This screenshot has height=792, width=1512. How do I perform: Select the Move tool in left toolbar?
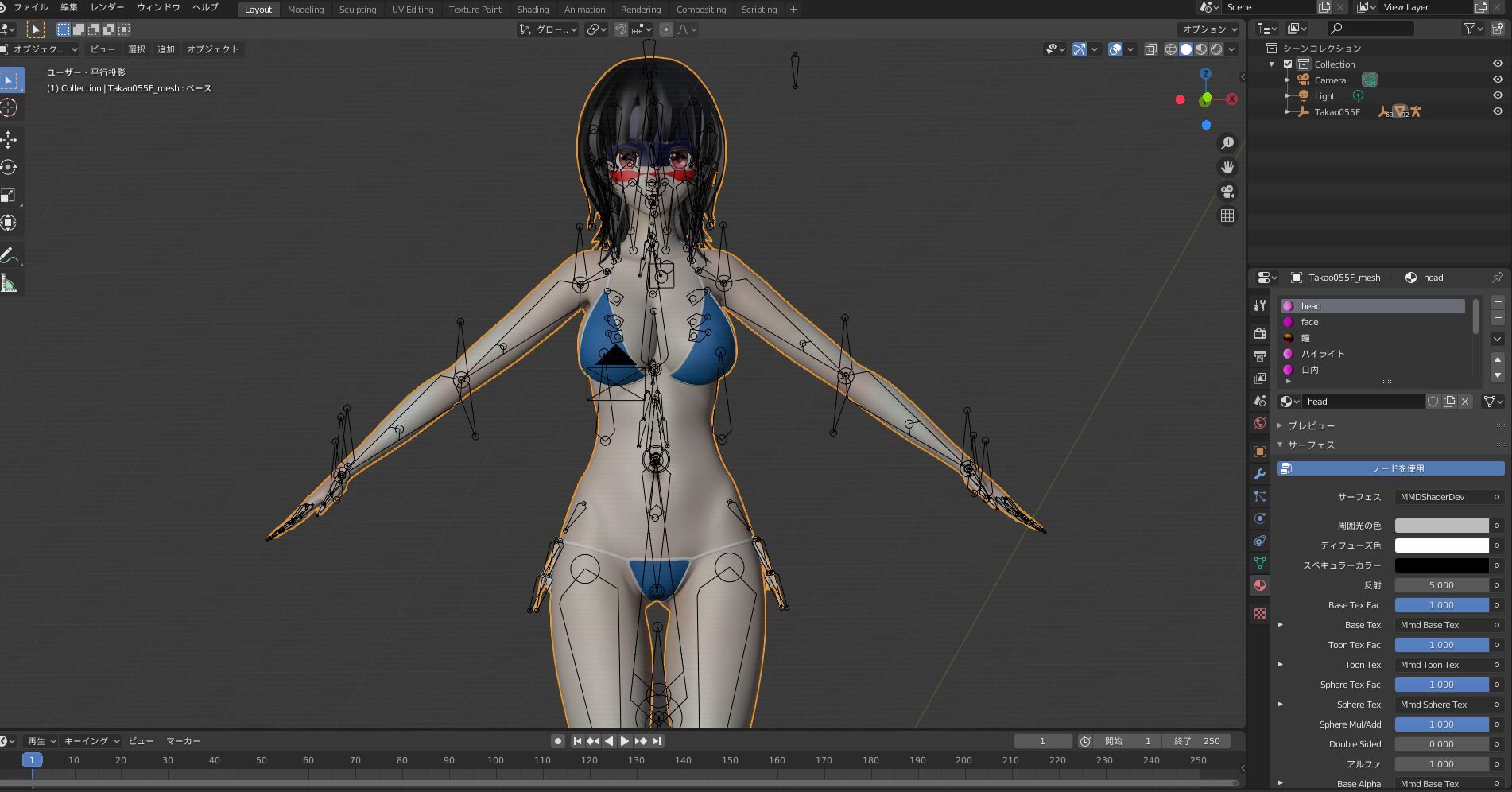click(9, 140)
